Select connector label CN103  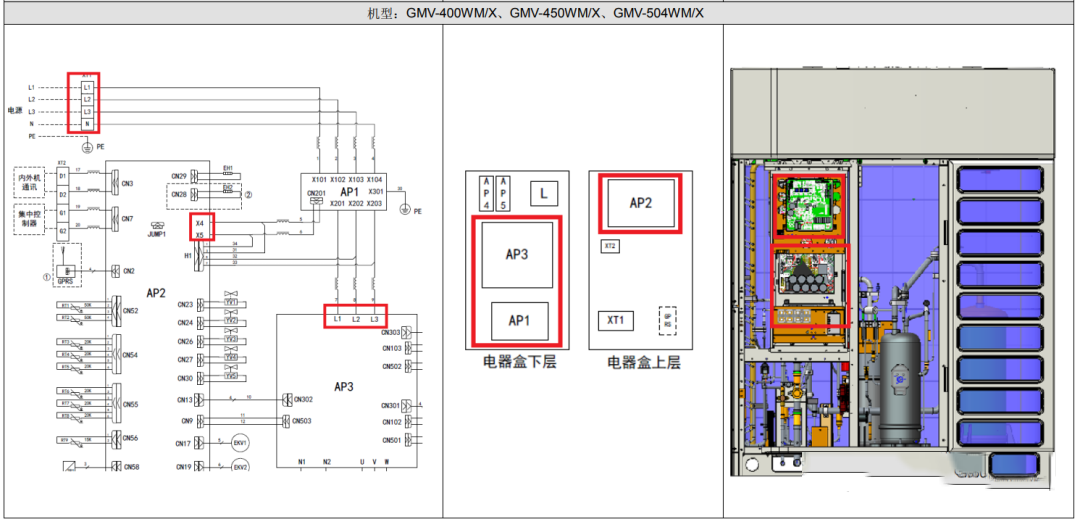coord(391,348)
